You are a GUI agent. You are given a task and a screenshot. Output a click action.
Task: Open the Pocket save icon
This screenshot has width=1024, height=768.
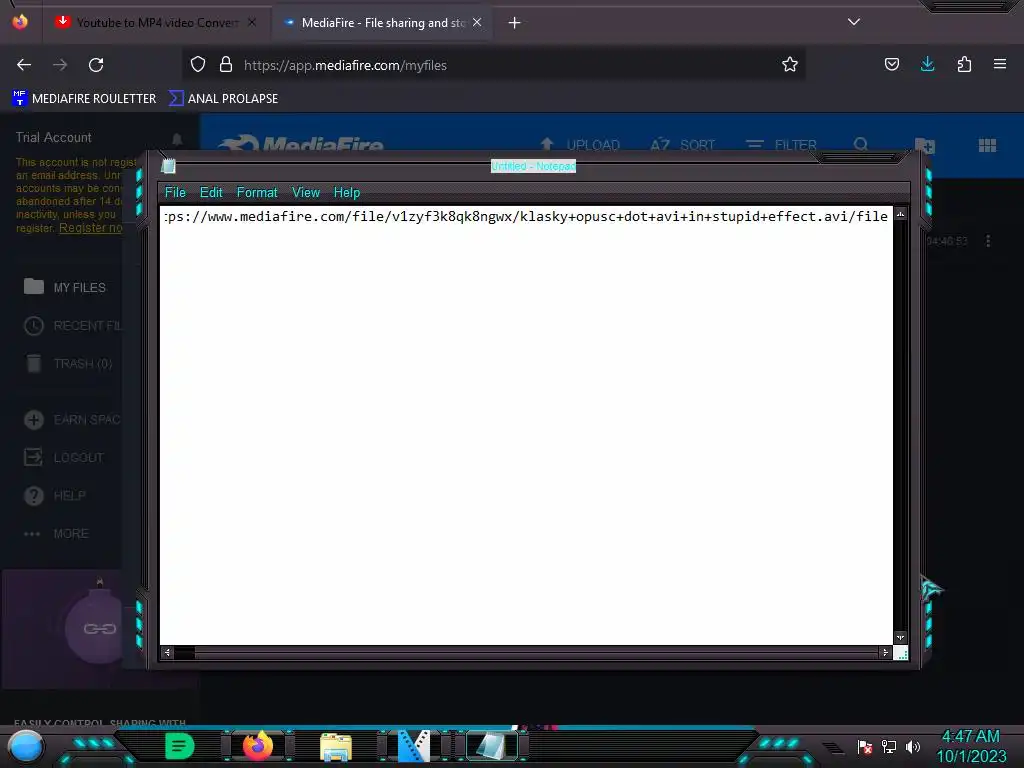pos(891,65)
